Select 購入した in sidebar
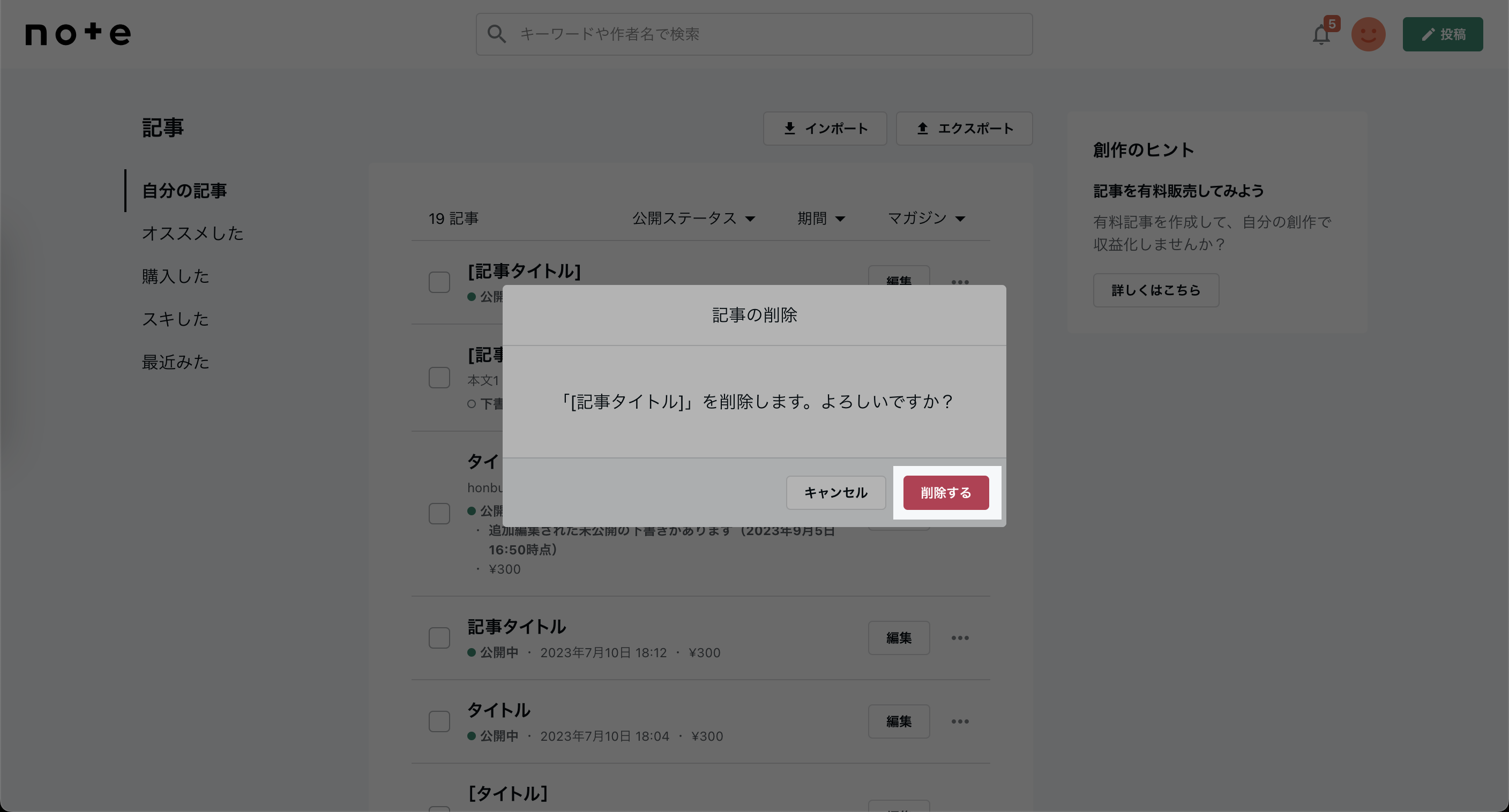This screenshot has width=1509, height=812. click(176, 276)
